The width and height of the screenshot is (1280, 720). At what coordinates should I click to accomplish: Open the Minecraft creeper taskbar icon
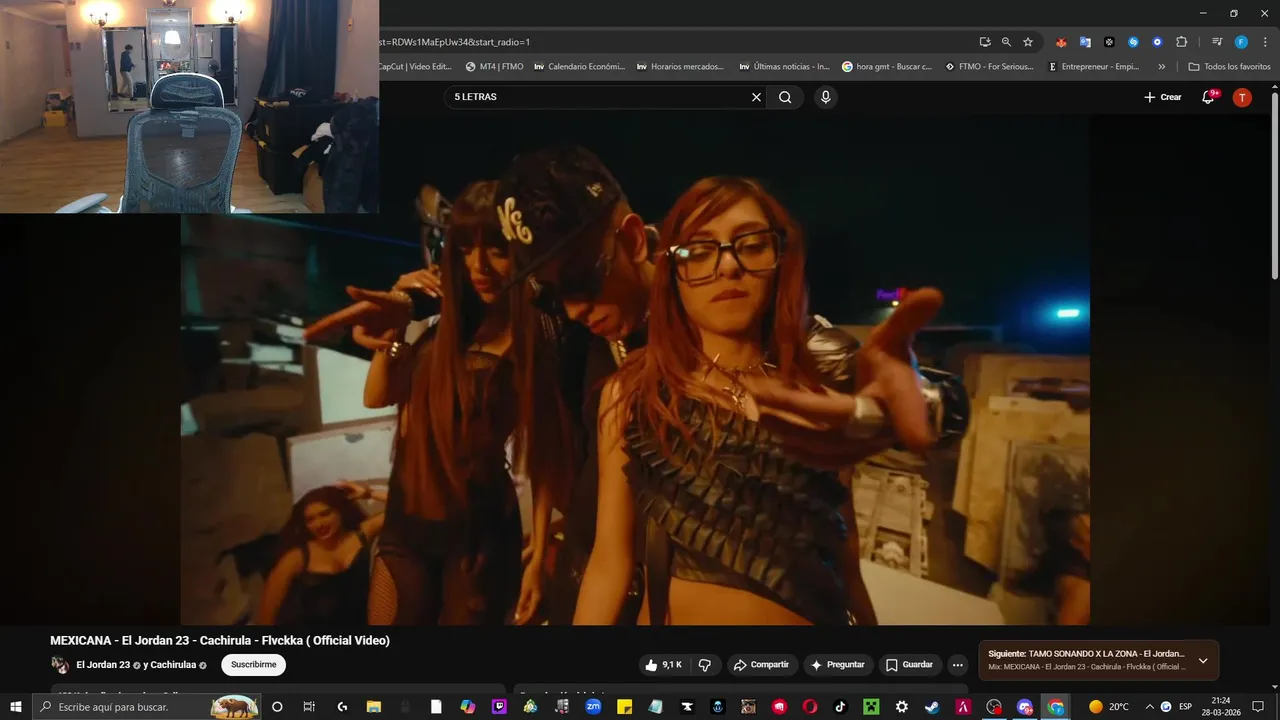(x=871, y=706)
